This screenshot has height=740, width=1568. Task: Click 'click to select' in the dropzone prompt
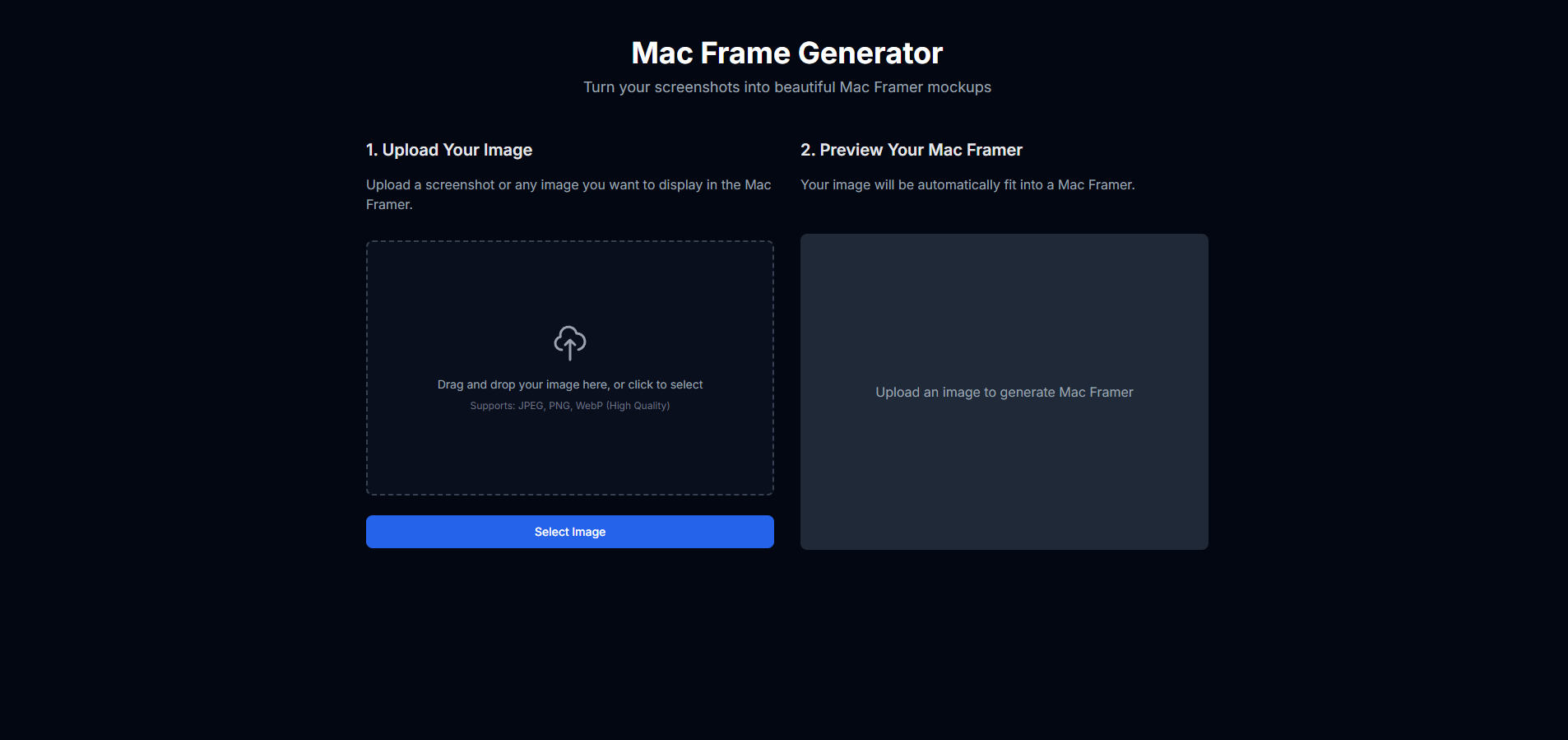tap(666, 384)
